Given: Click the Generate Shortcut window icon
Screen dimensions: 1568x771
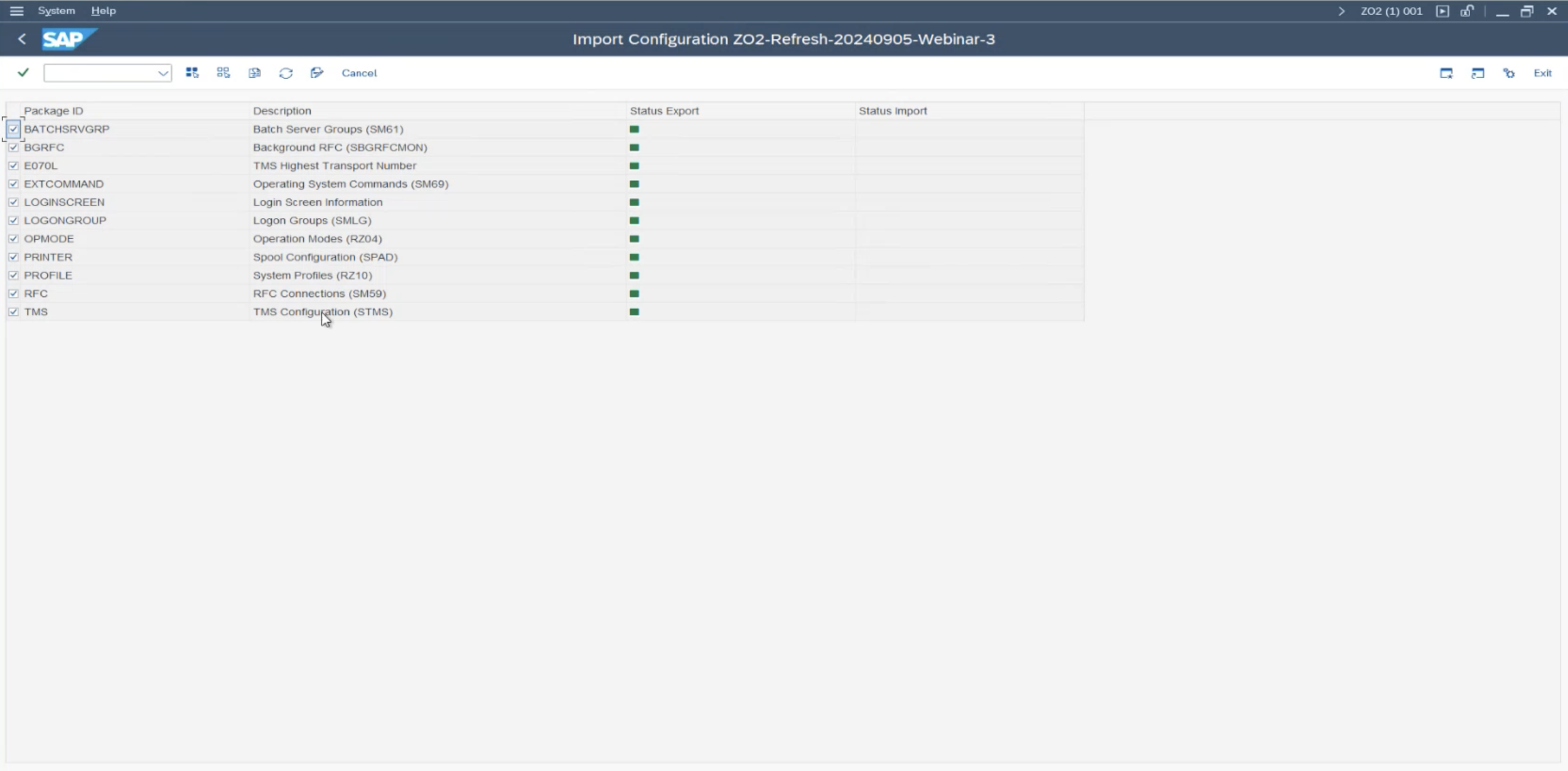Looking at the screenshot, I should pyautogui.click(x=1478, y=73).
